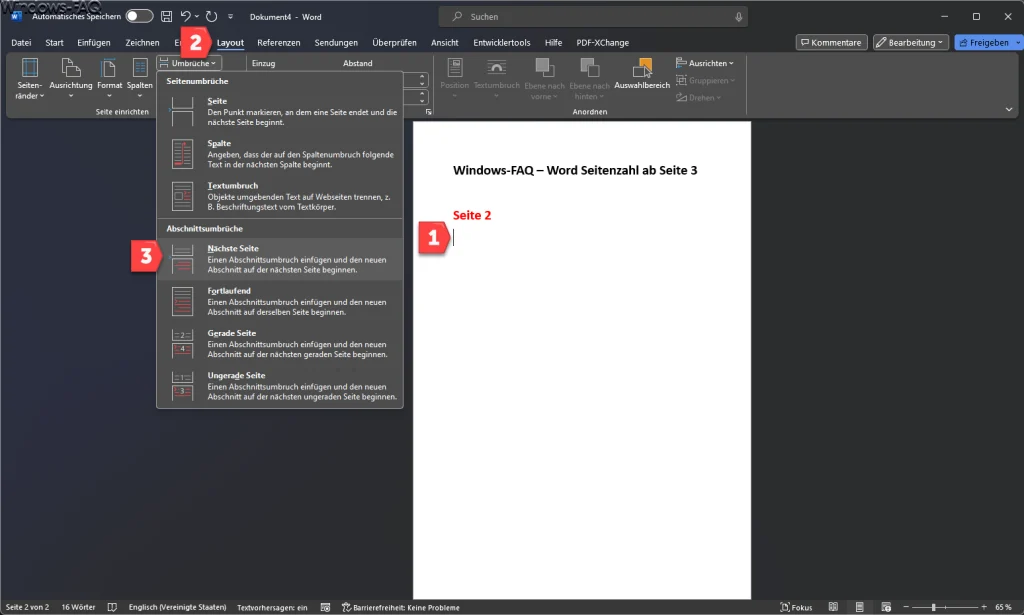Click the Save disk icon in title bar

[x=167, y=16]
